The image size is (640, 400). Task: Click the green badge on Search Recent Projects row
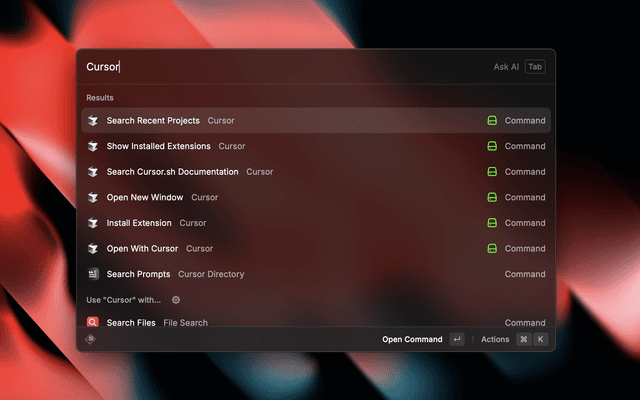coord(491,121)
